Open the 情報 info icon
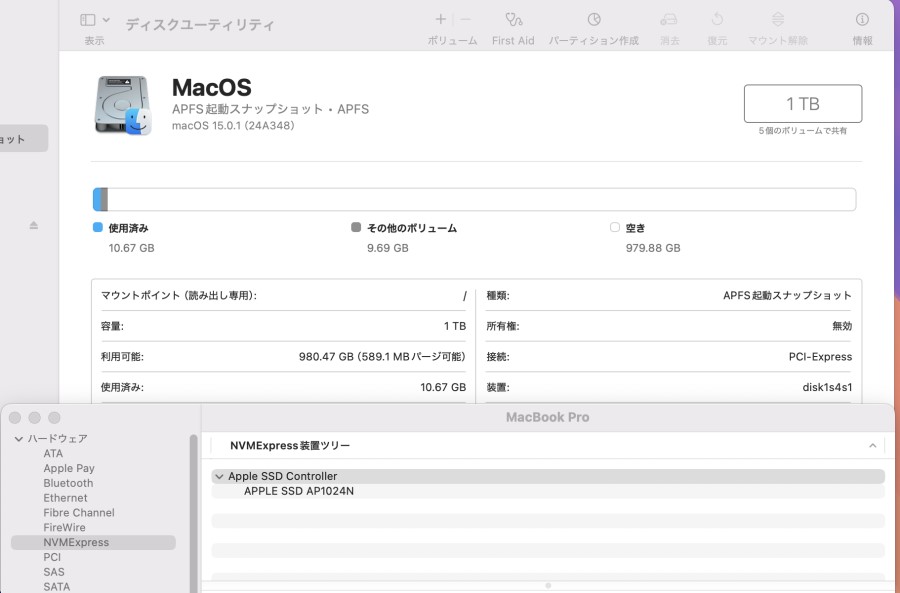The height and width of the screenshot is (593, 900). [x=862, y=20]
